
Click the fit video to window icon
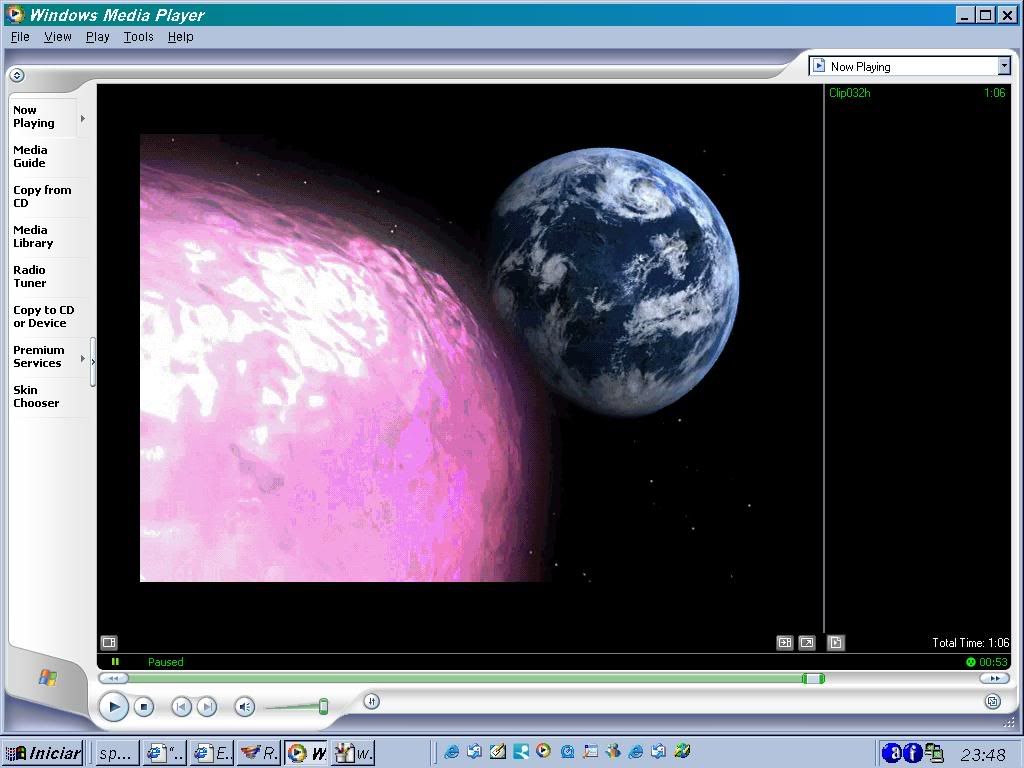(784, 643)
